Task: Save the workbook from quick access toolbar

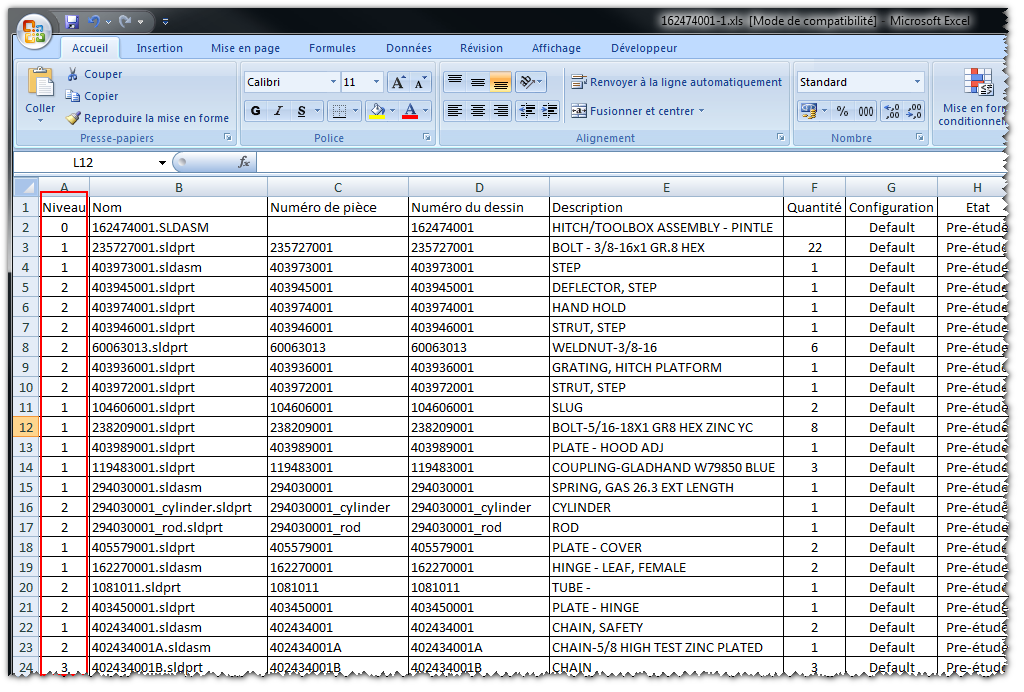Action: (72, 21)
